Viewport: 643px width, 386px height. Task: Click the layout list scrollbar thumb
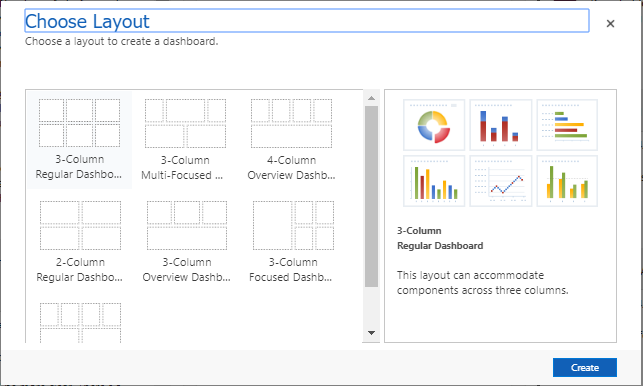(371, 196)
